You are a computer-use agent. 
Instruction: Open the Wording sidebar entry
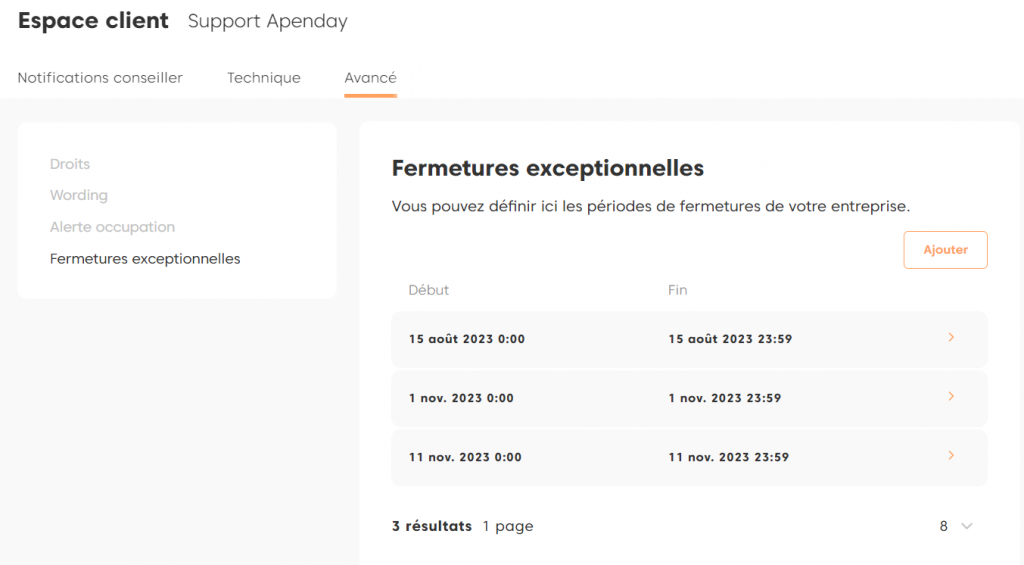coord(79,195)
